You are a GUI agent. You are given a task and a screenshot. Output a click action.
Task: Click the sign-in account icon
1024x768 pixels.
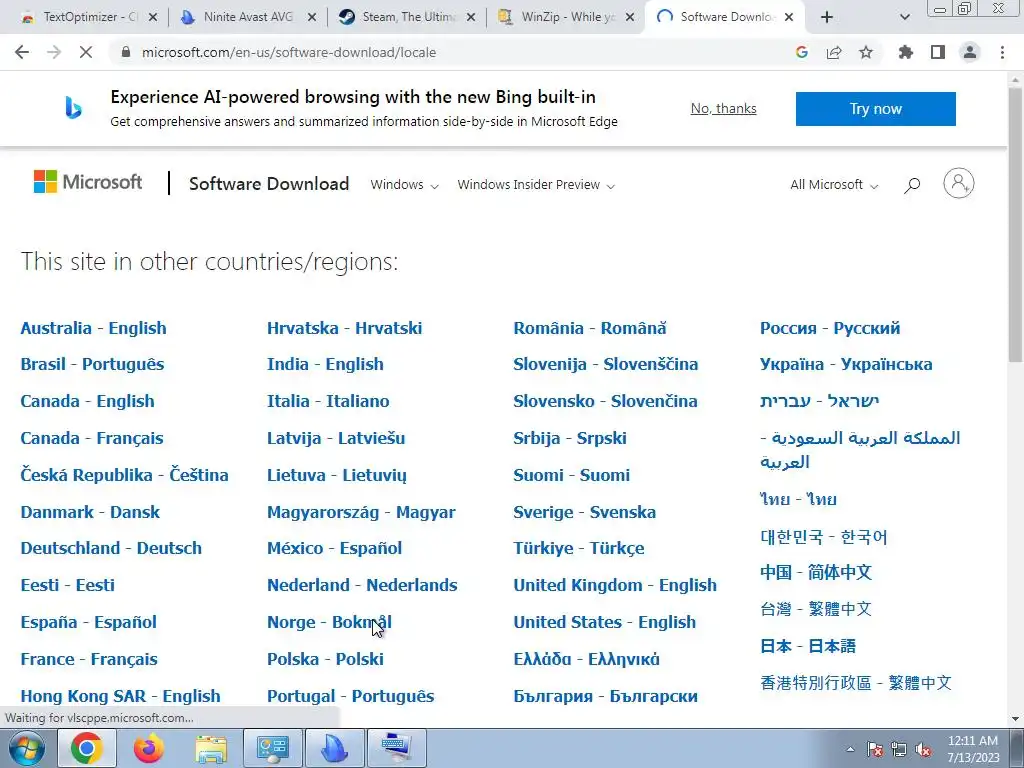pyautogui.click(x=959, y=183)
